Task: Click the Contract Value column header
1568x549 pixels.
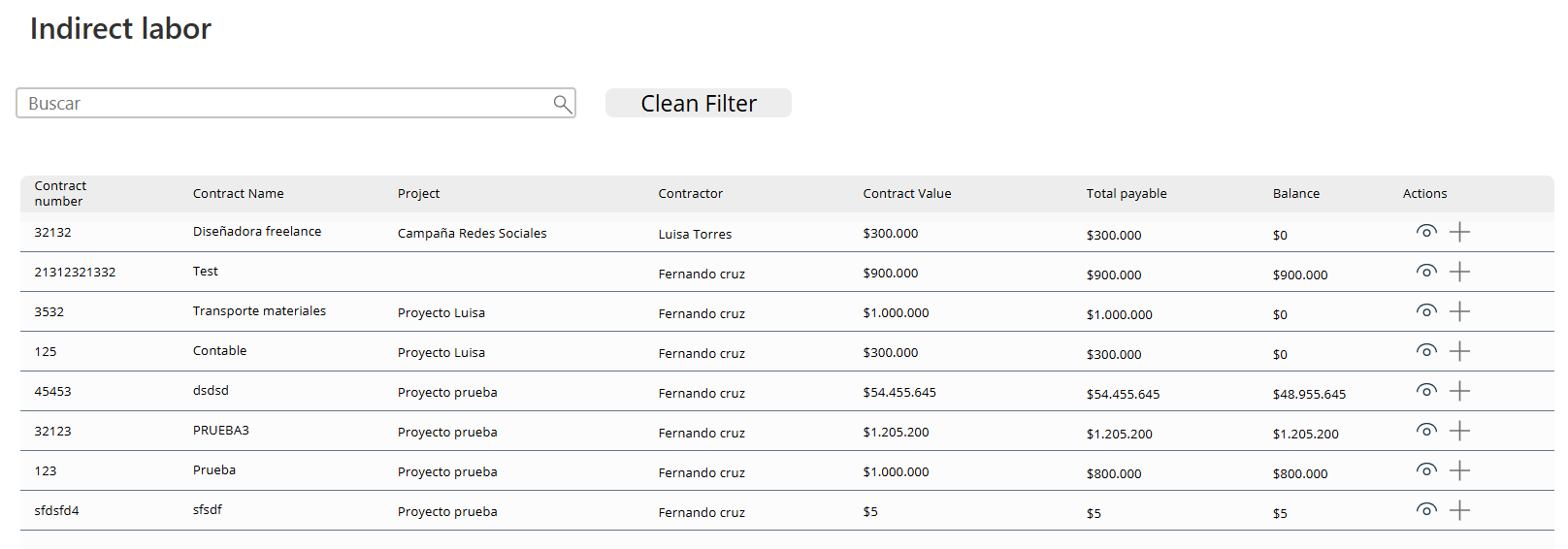Action: click(x=906, y=194)
